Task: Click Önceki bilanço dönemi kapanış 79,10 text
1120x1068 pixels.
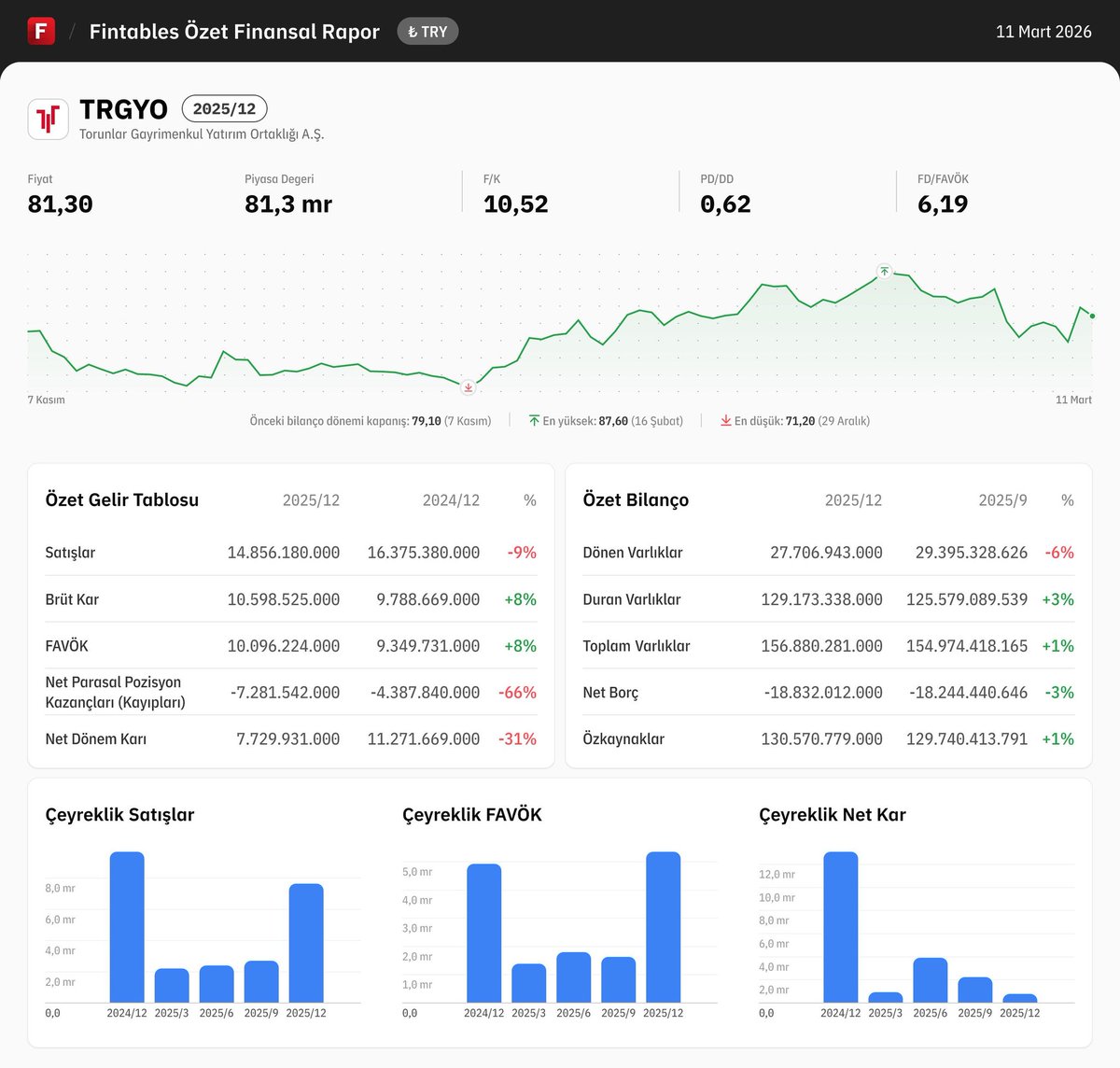Action: [371, 421]
